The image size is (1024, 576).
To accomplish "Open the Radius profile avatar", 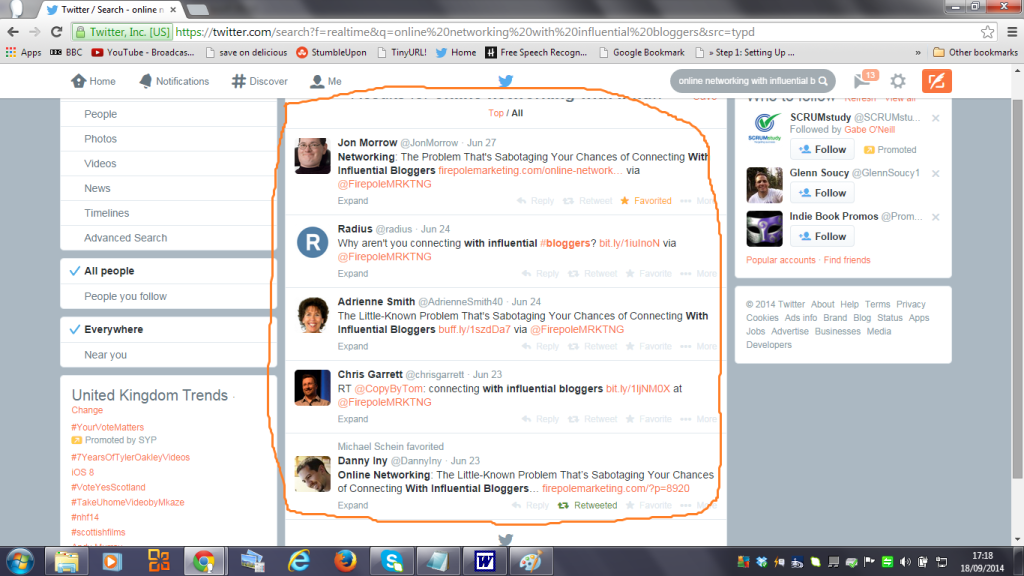I will [312, 242].
